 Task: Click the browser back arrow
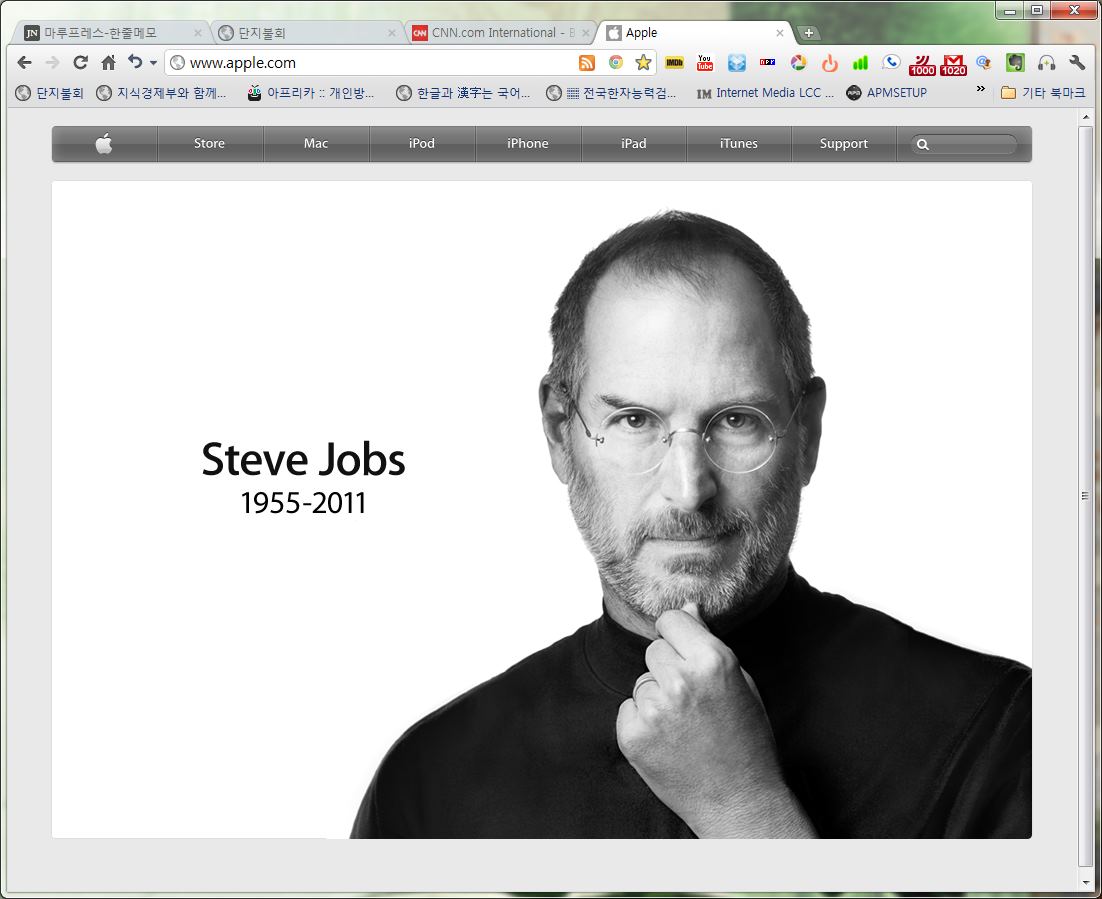pyautogui.click(x=25, y=63)
